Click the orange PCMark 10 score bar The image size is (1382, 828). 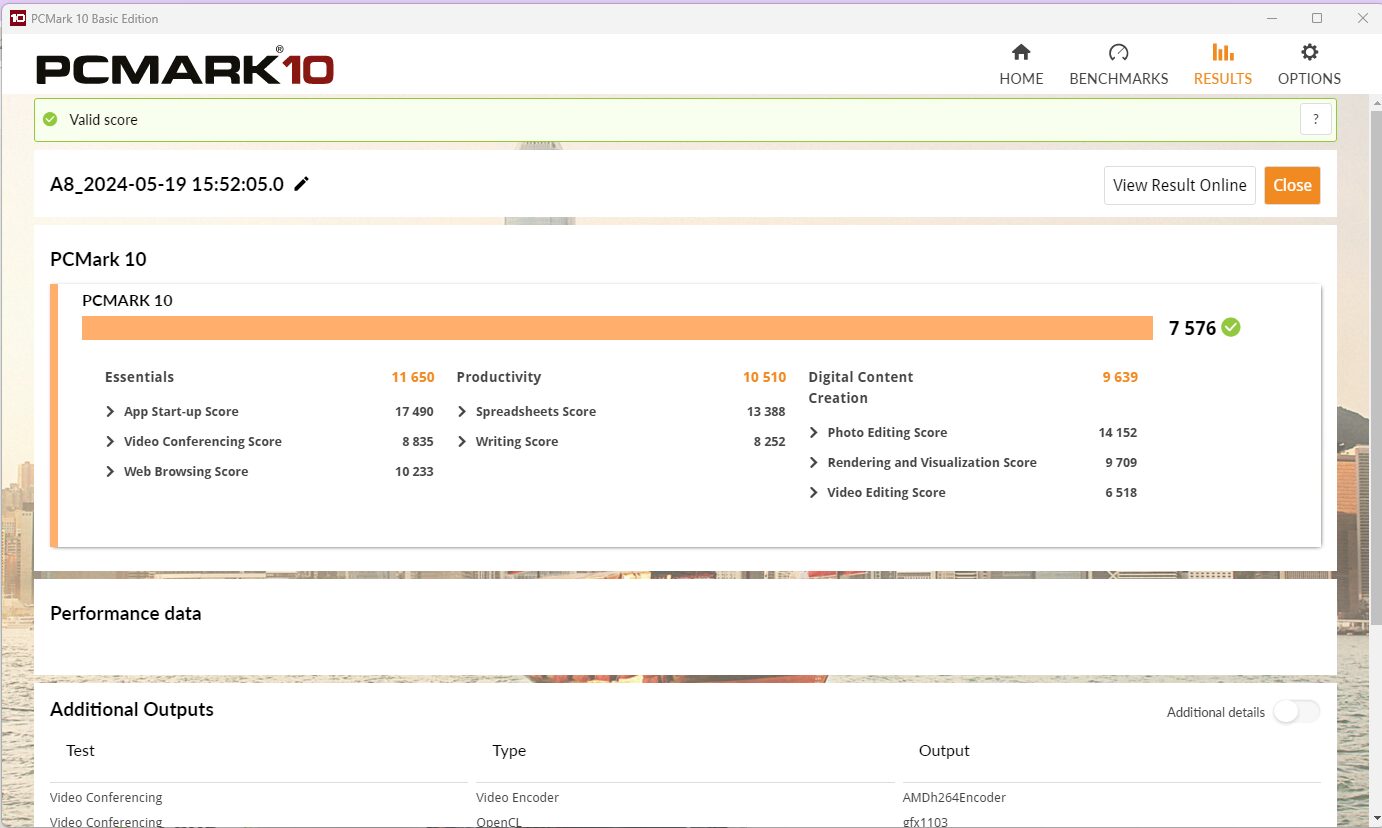[x=616, y=328]
